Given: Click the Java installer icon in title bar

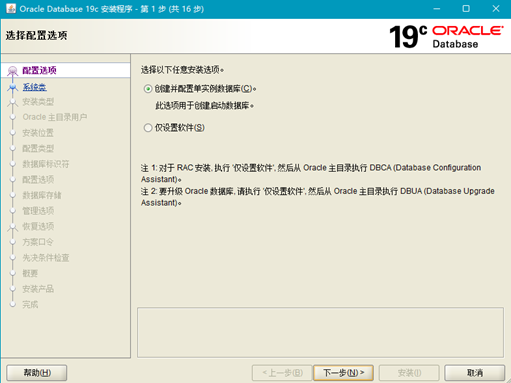Looking at the screenshot, I should (11, 9).
